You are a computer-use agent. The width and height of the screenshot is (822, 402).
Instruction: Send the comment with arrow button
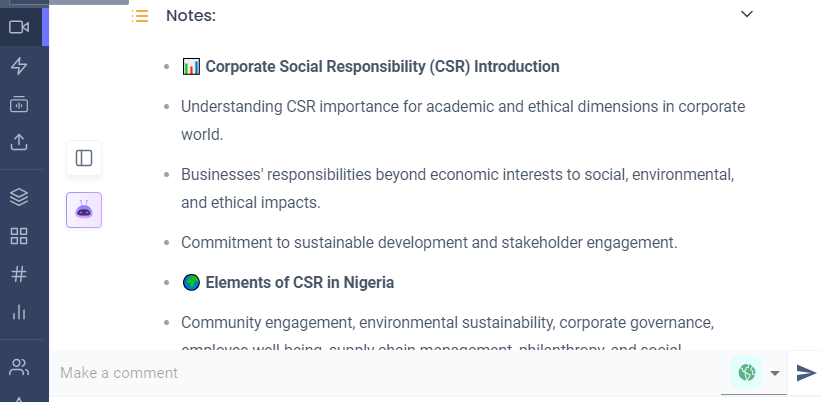click(806, 373)
